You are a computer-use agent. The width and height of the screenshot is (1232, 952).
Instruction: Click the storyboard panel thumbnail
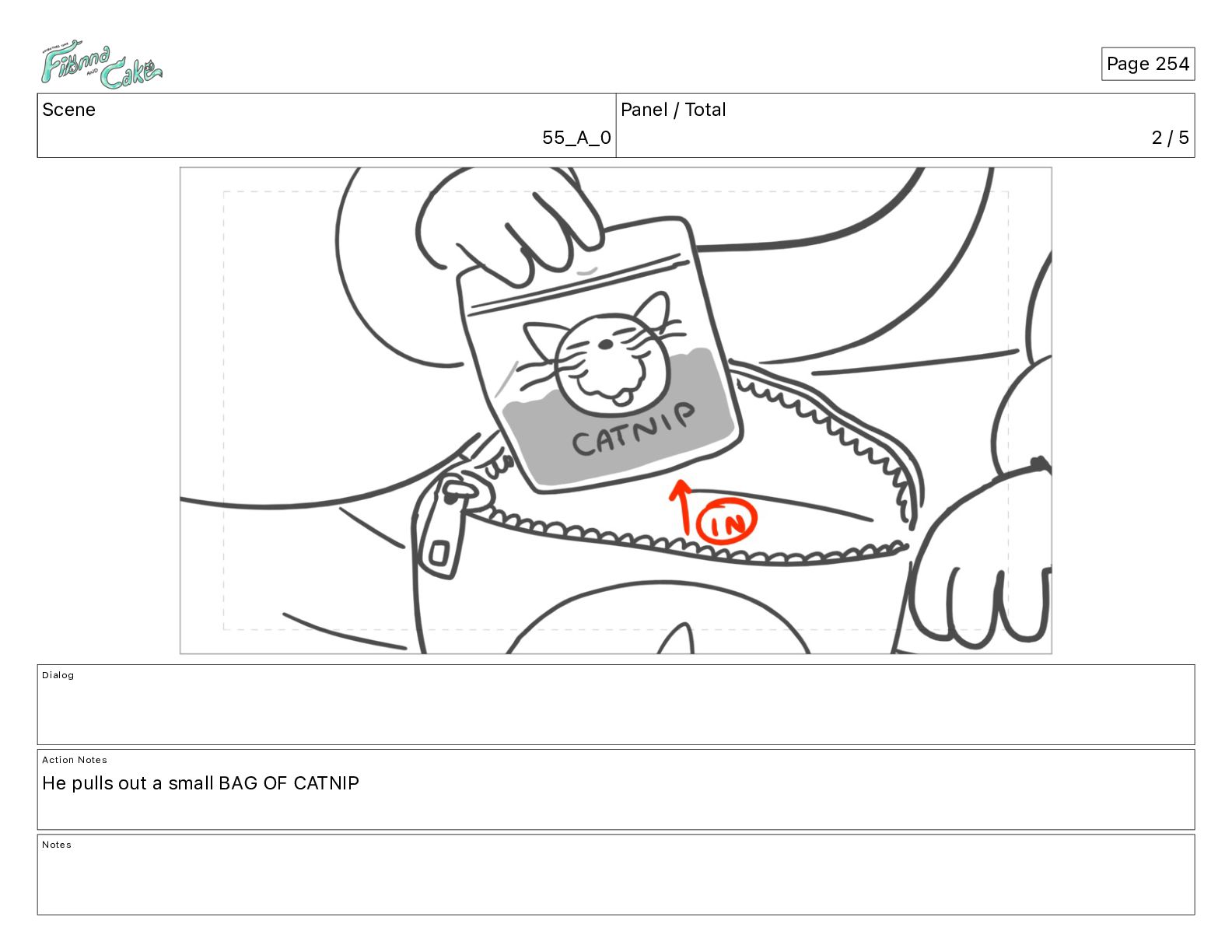pyautogui.click(x=616, y=411)
